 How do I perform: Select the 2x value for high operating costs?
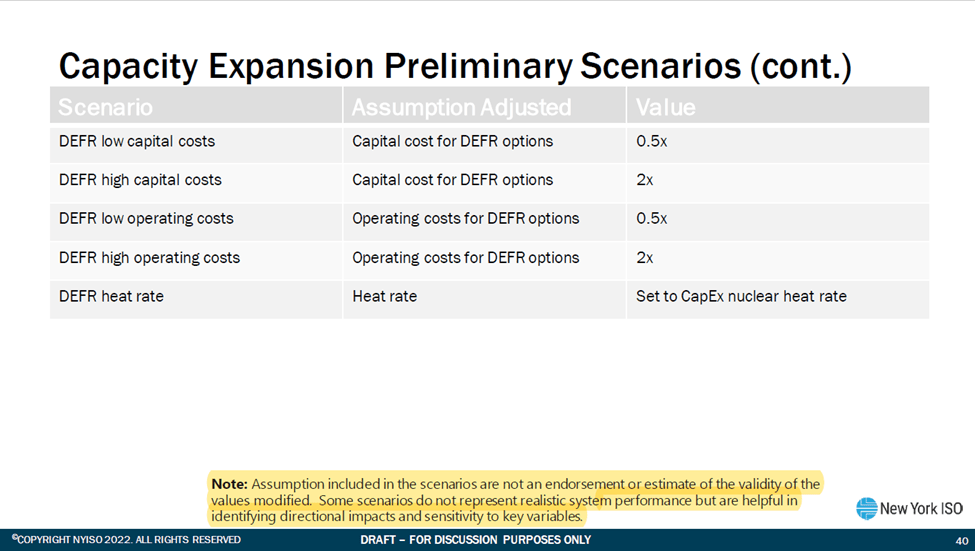[x=644, y=257]
